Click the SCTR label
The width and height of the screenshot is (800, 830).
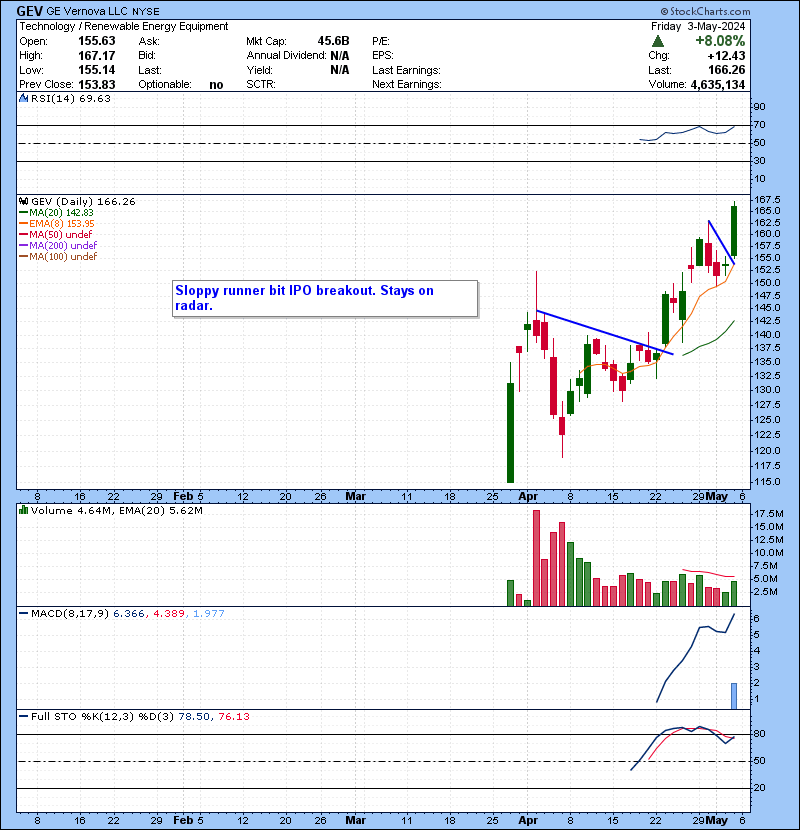coord(261,85)
